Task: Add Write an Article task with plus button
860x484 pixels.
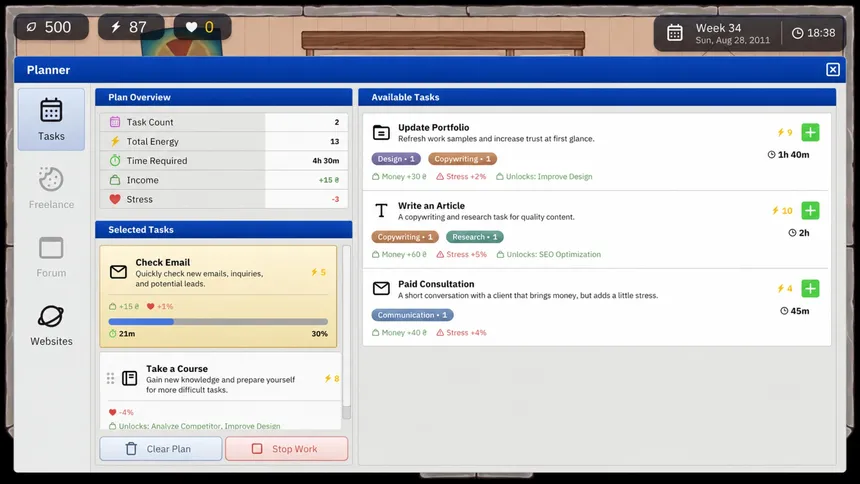Action: [x=810, y=210]
